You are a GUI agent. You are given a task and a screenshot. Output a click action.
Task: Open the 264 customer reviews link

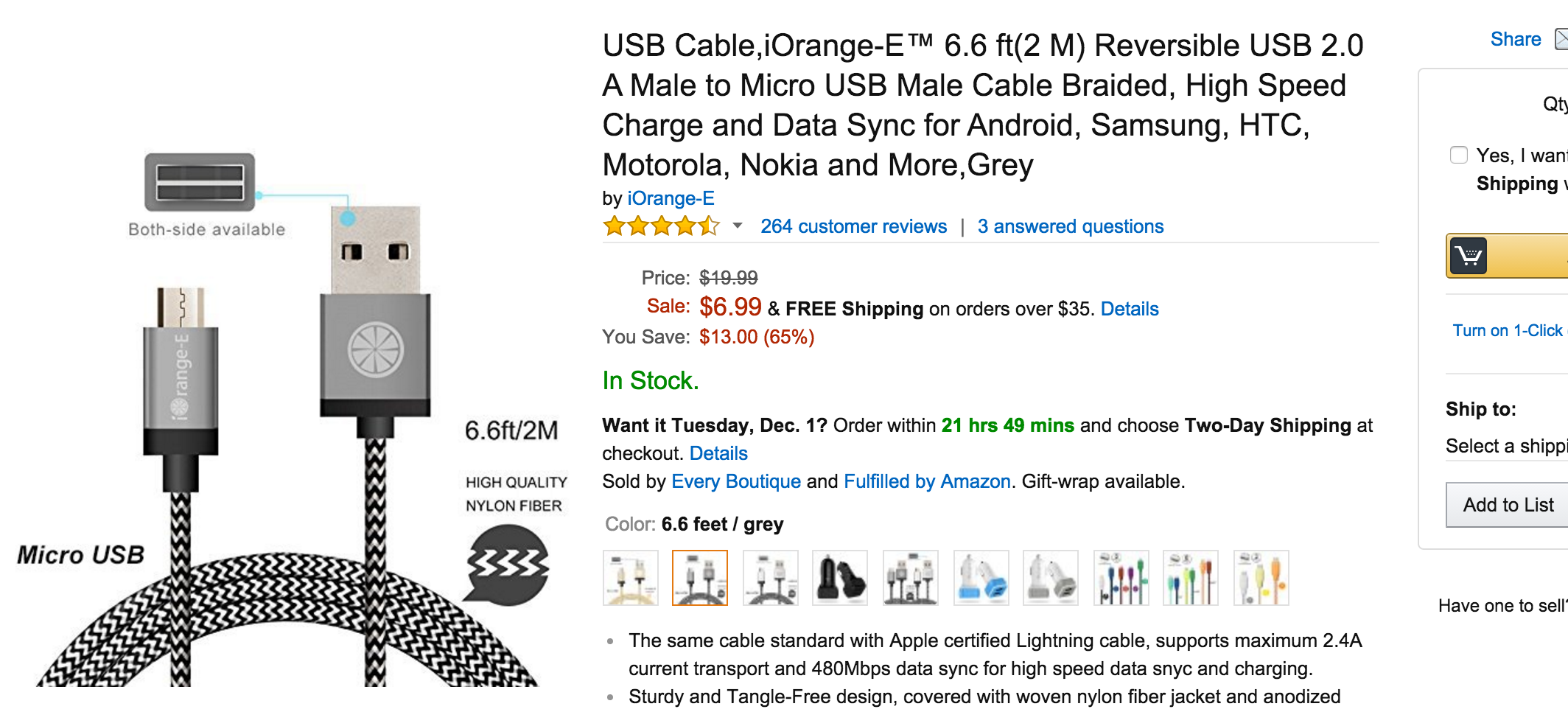[853, 226]
